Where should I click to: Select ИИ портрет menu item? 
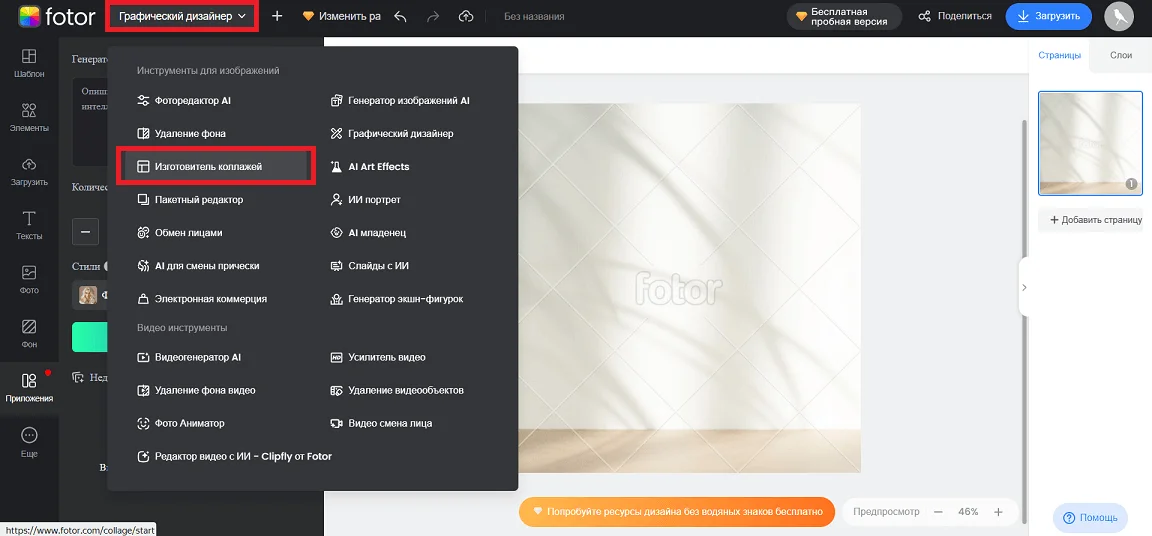(x=365, y=200)
